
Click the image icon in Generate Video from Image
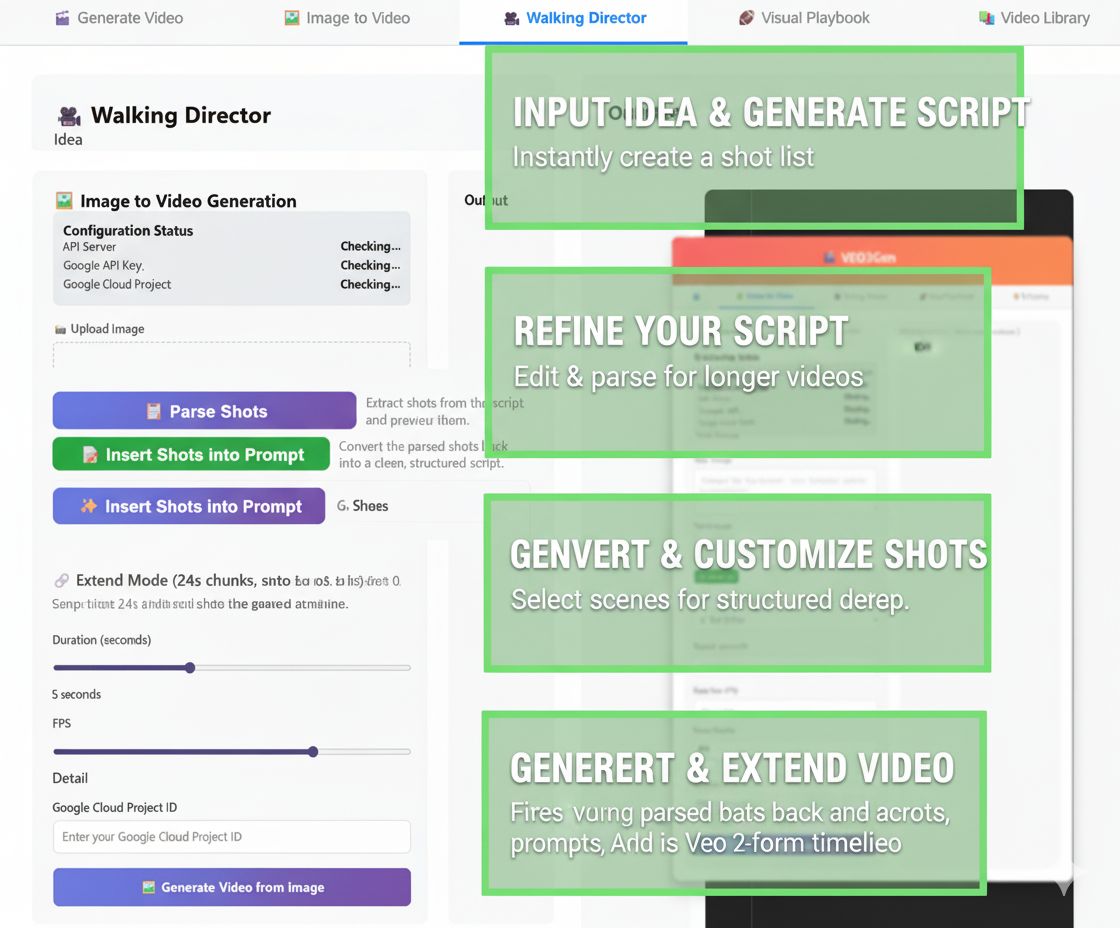pyautogui.click(x=148, y=887)
